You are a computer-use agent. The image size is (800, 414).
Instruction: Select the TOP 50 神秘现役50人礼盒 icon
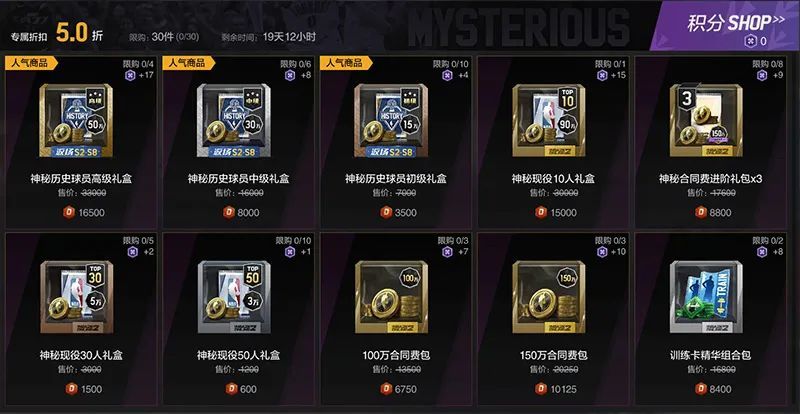[x=234, y=297]
